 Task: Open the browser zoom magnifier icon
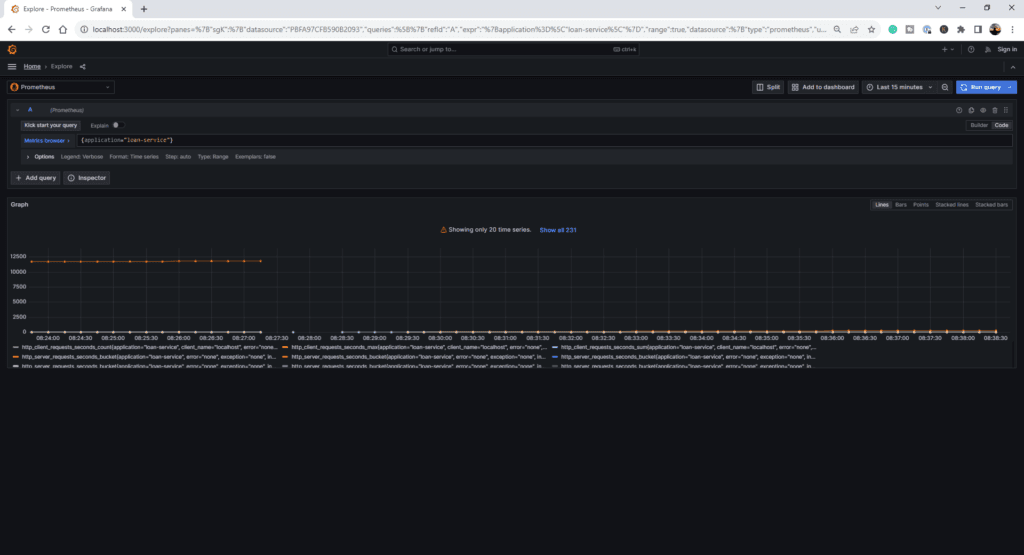(837, 29)
